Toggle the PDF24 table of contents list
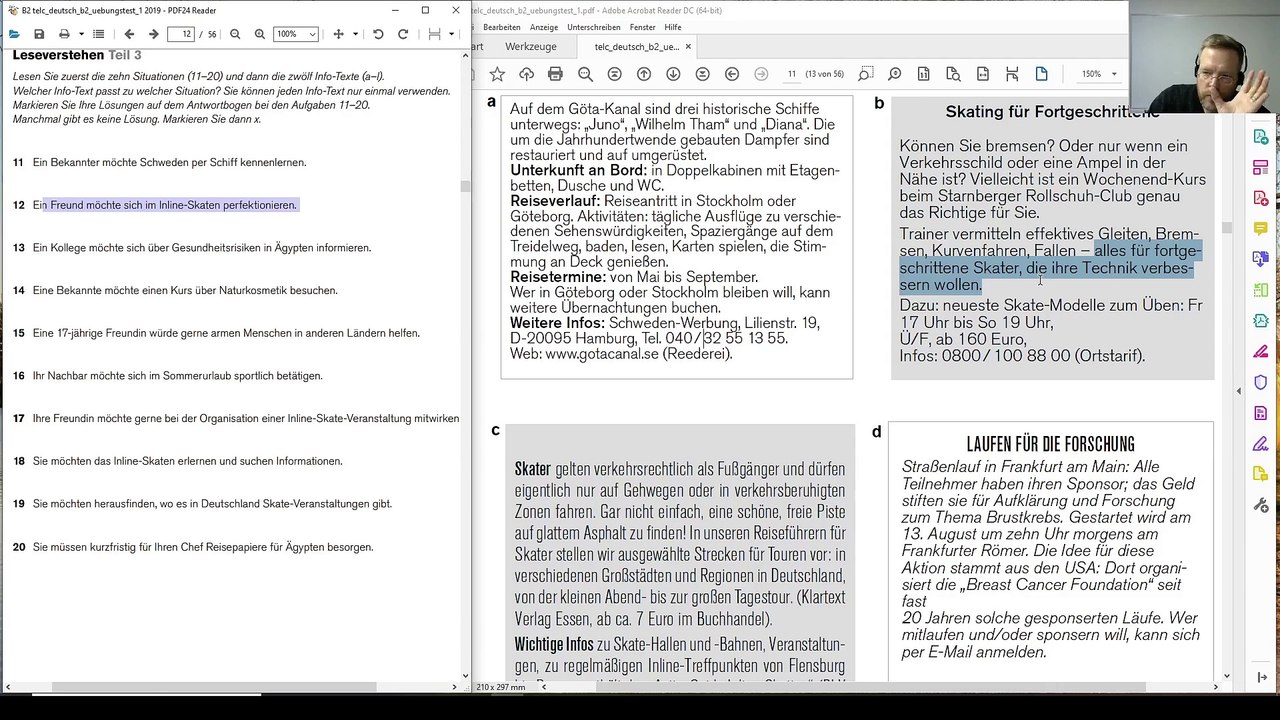 click(x=98, y=34)
